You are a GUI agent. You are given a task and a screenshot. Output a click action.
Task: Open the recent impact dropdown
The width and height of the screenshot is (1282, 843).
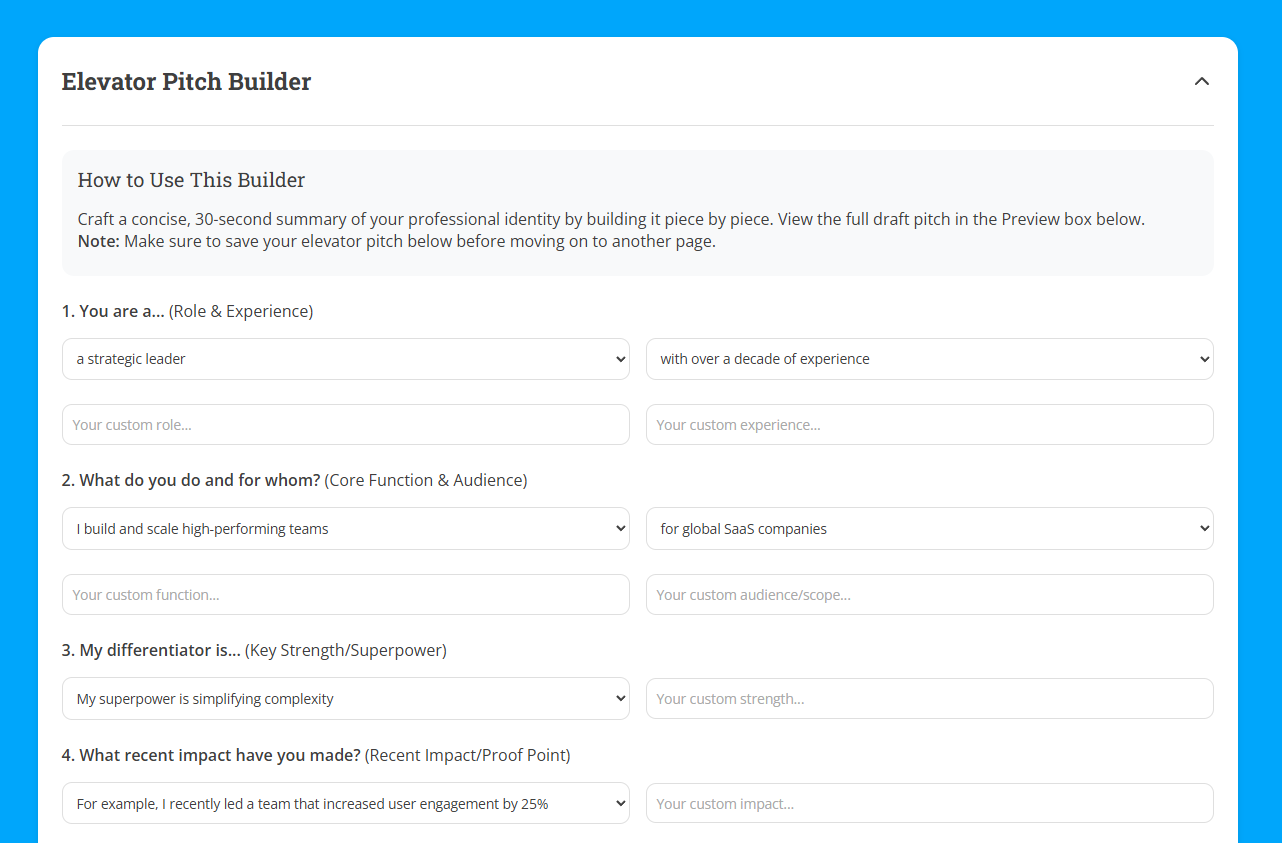point(345,802)
